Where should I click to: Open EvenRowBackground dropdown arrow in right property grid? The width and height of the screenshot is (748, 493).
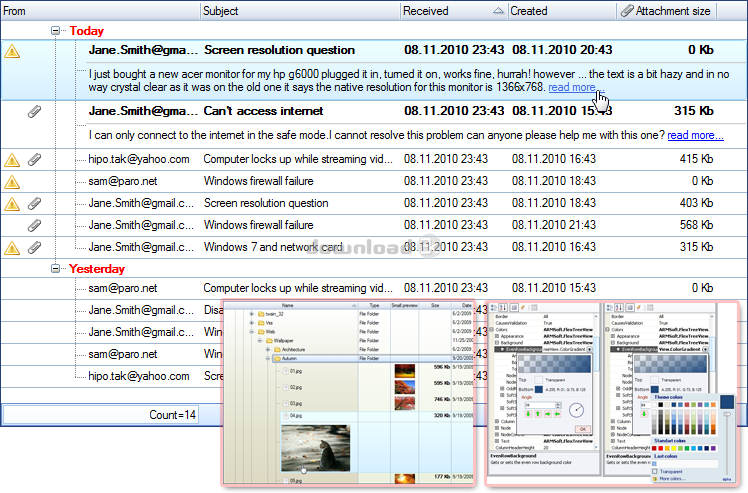[706, 349]
